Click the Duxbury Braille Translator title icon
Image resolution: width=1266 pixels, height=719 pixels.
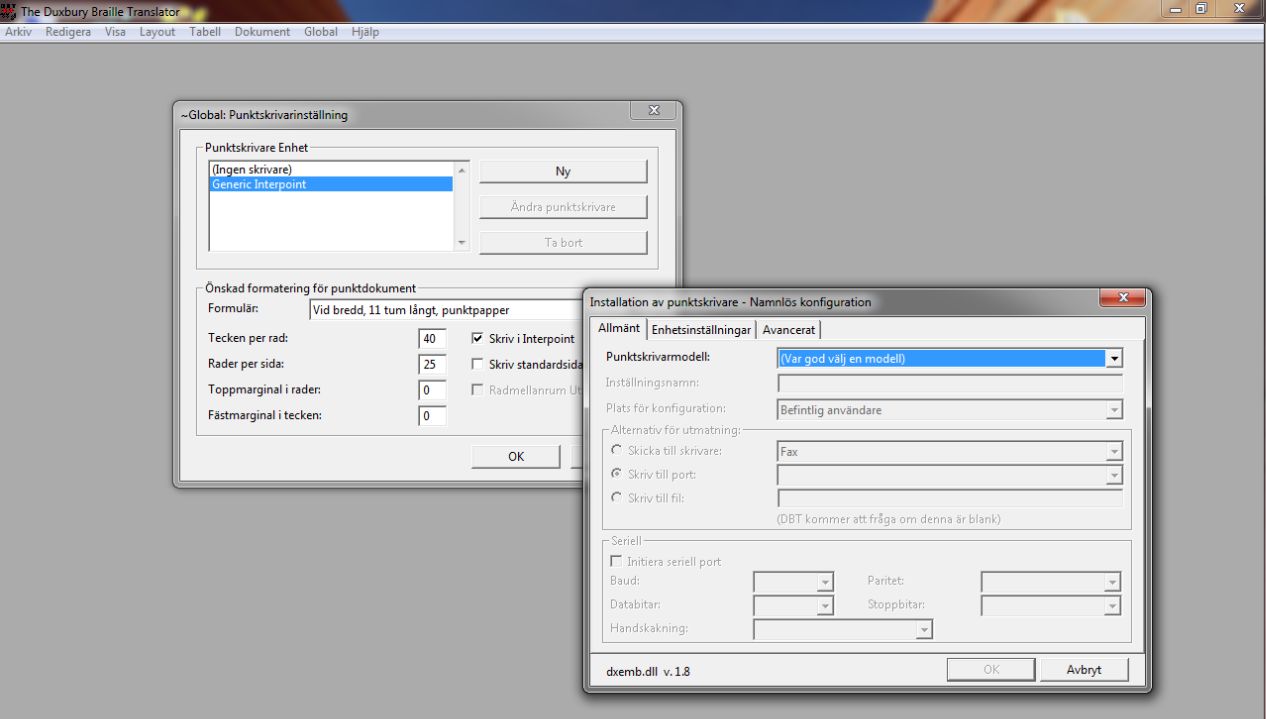9,11
